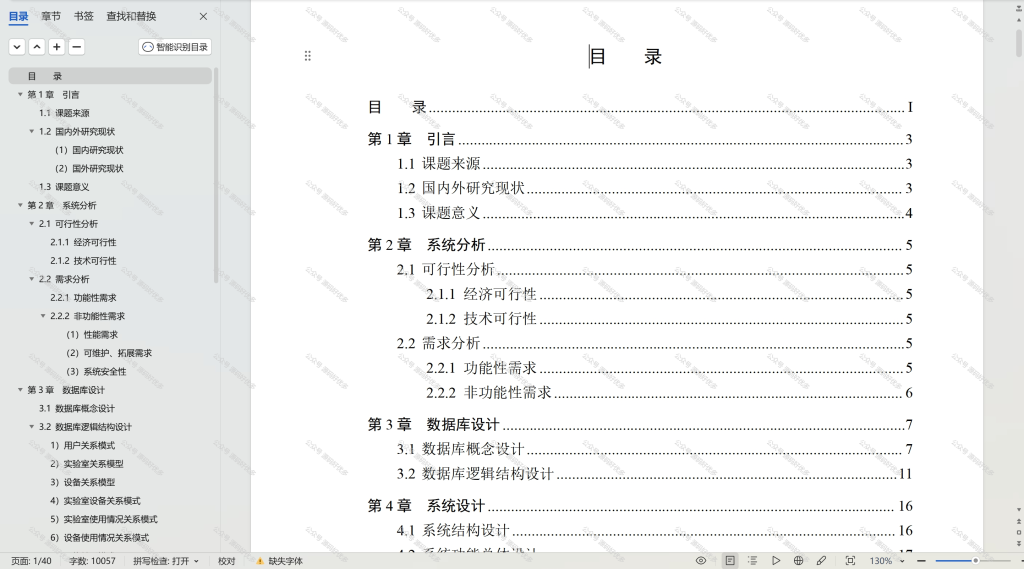Click the play reading-mode icon

pos(776,561)
